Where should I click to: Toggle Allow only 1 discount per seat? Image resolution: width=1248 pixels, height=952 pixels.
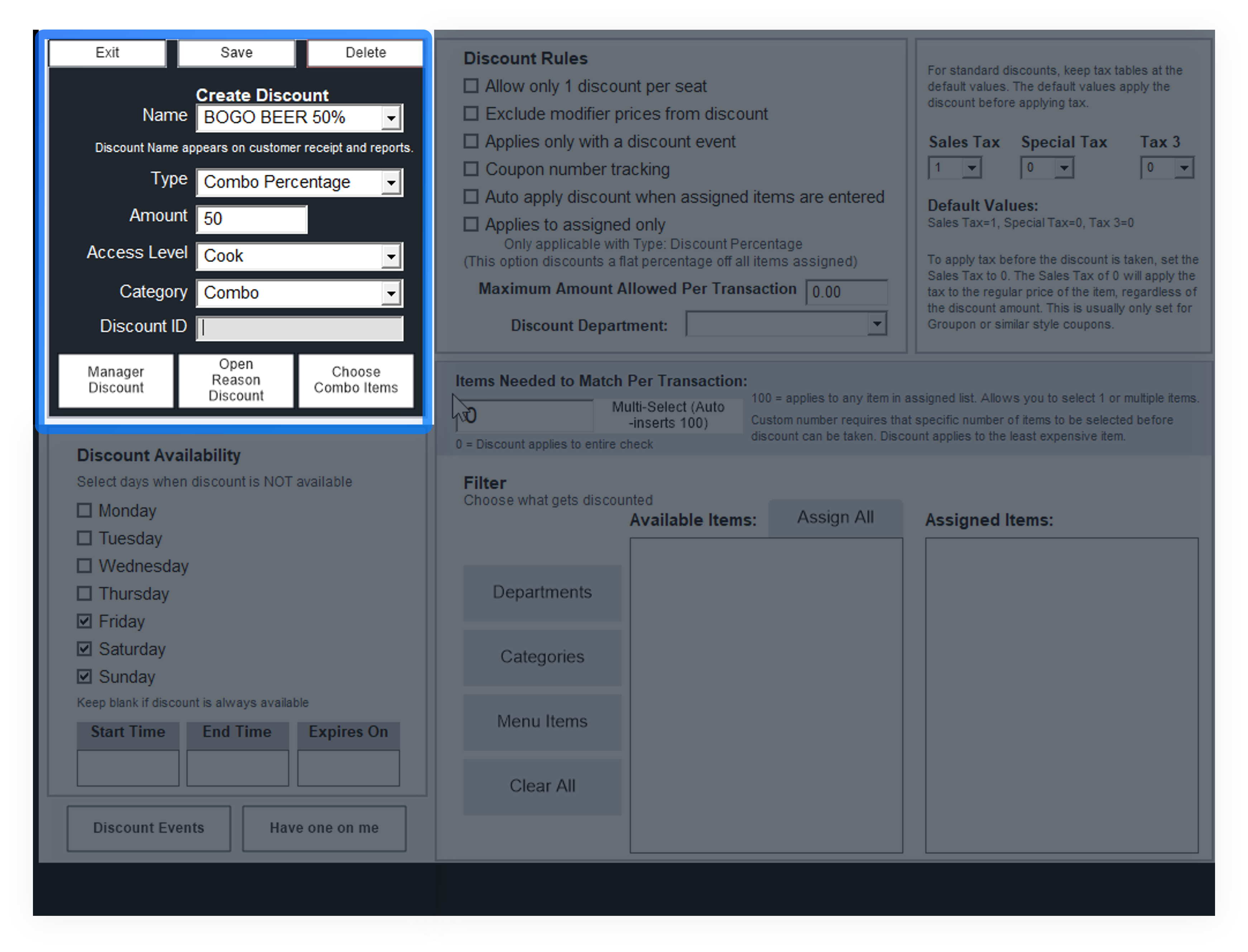point(471,86)
